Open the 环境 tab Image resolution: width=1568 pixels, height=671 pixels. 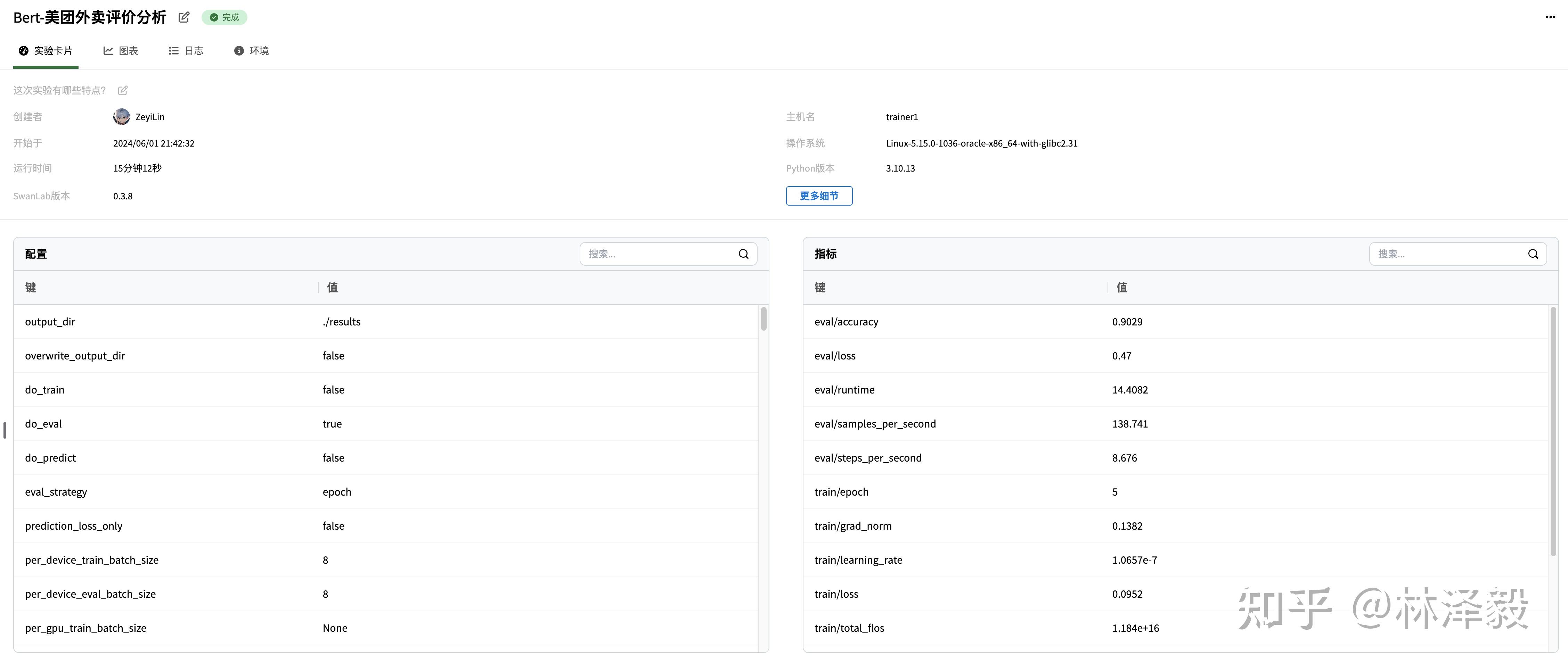pos(251,51)
